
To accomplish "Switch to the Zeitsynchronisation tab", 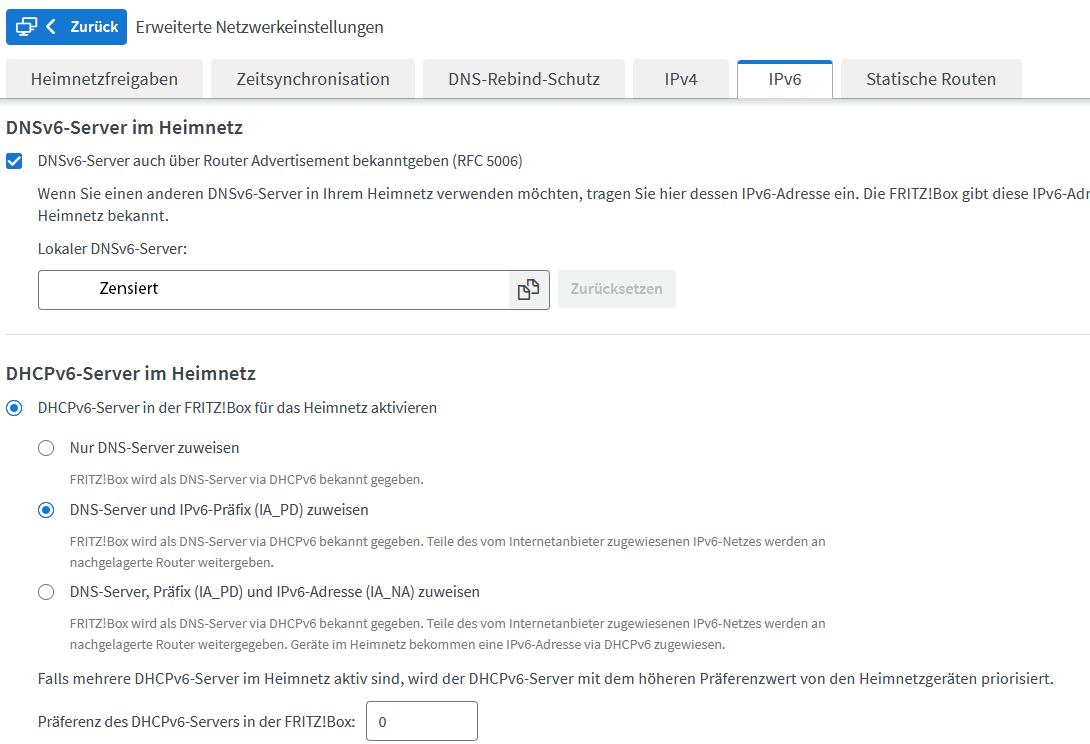I will (x=313, y=79).
